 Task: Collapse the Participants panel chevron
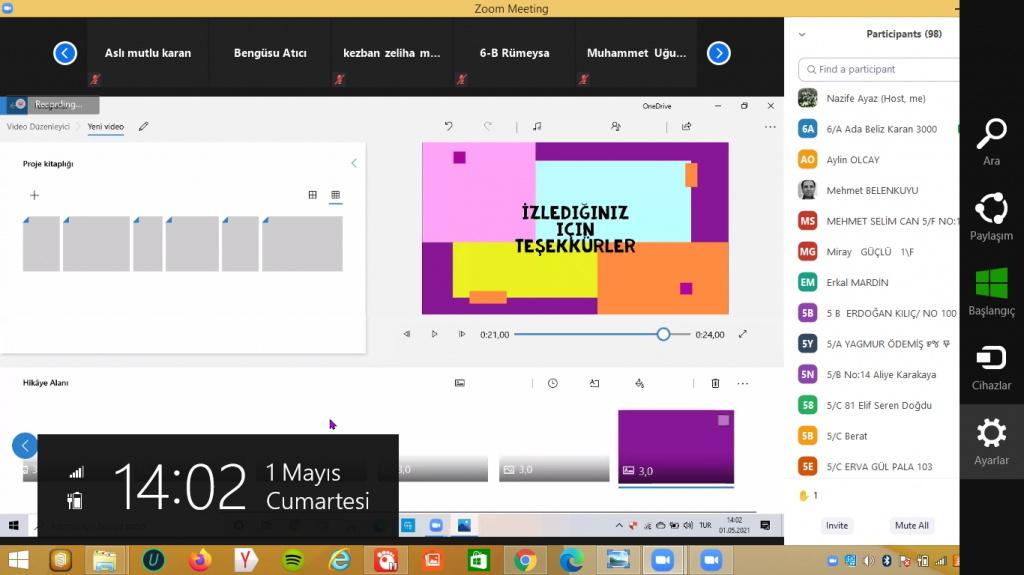click(x=801, y=34)
